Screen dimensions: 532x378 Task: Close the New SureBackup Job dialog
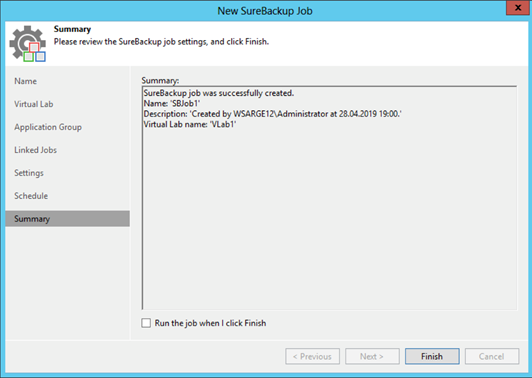pos(517,7)
